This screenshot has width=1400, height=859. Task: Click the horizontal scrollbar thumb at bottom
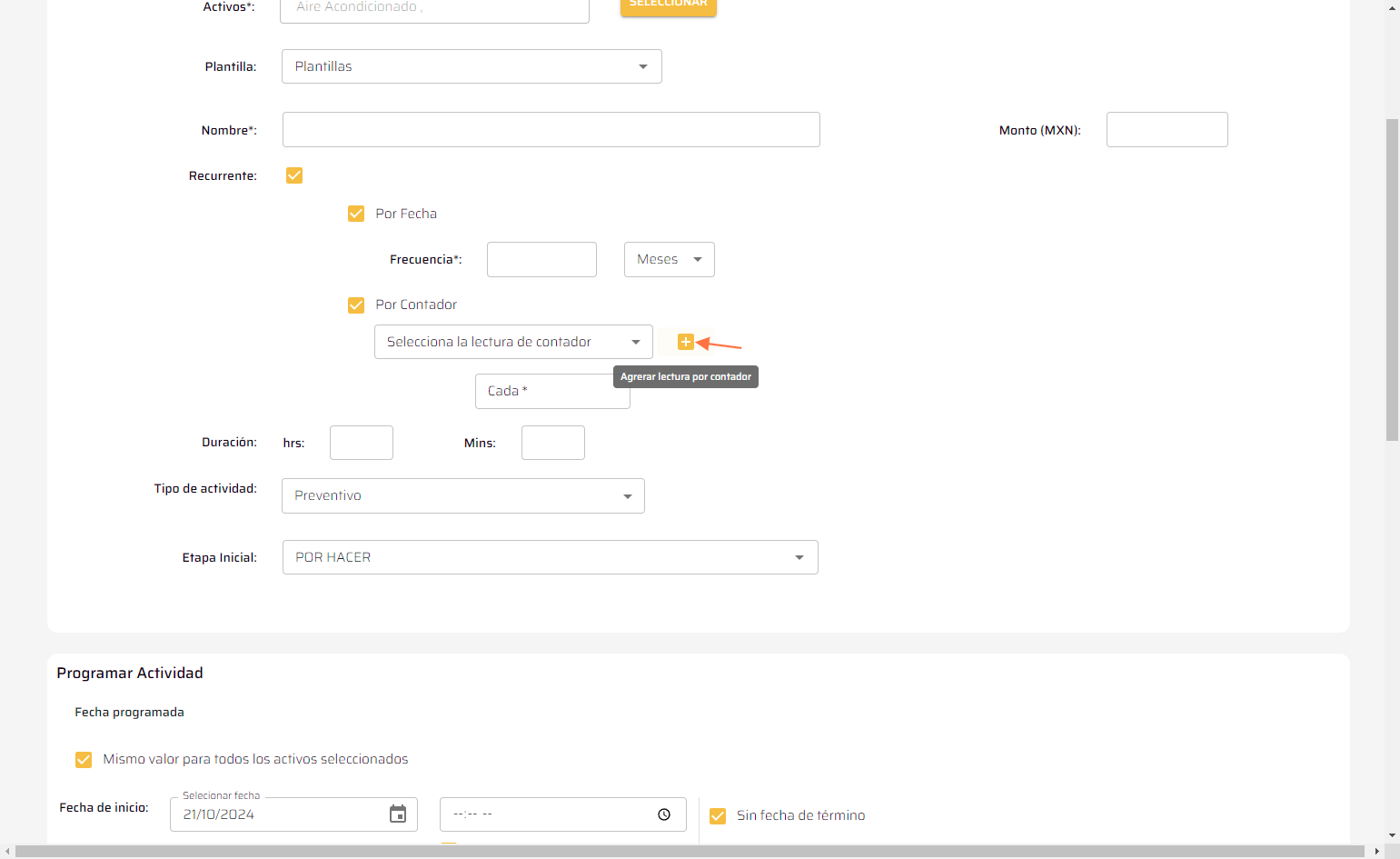(x=690, y=852)
